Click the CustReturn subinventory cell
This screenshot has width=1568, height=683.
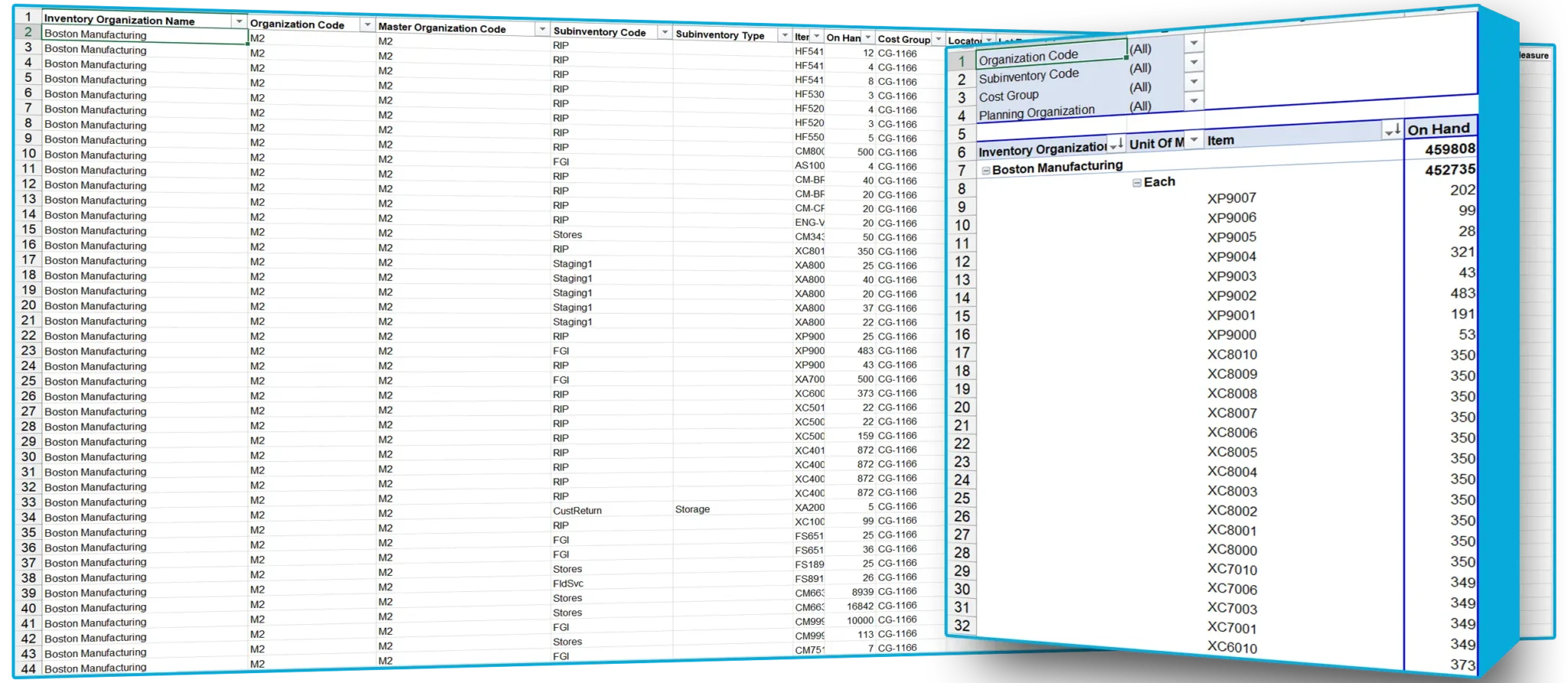577,511
